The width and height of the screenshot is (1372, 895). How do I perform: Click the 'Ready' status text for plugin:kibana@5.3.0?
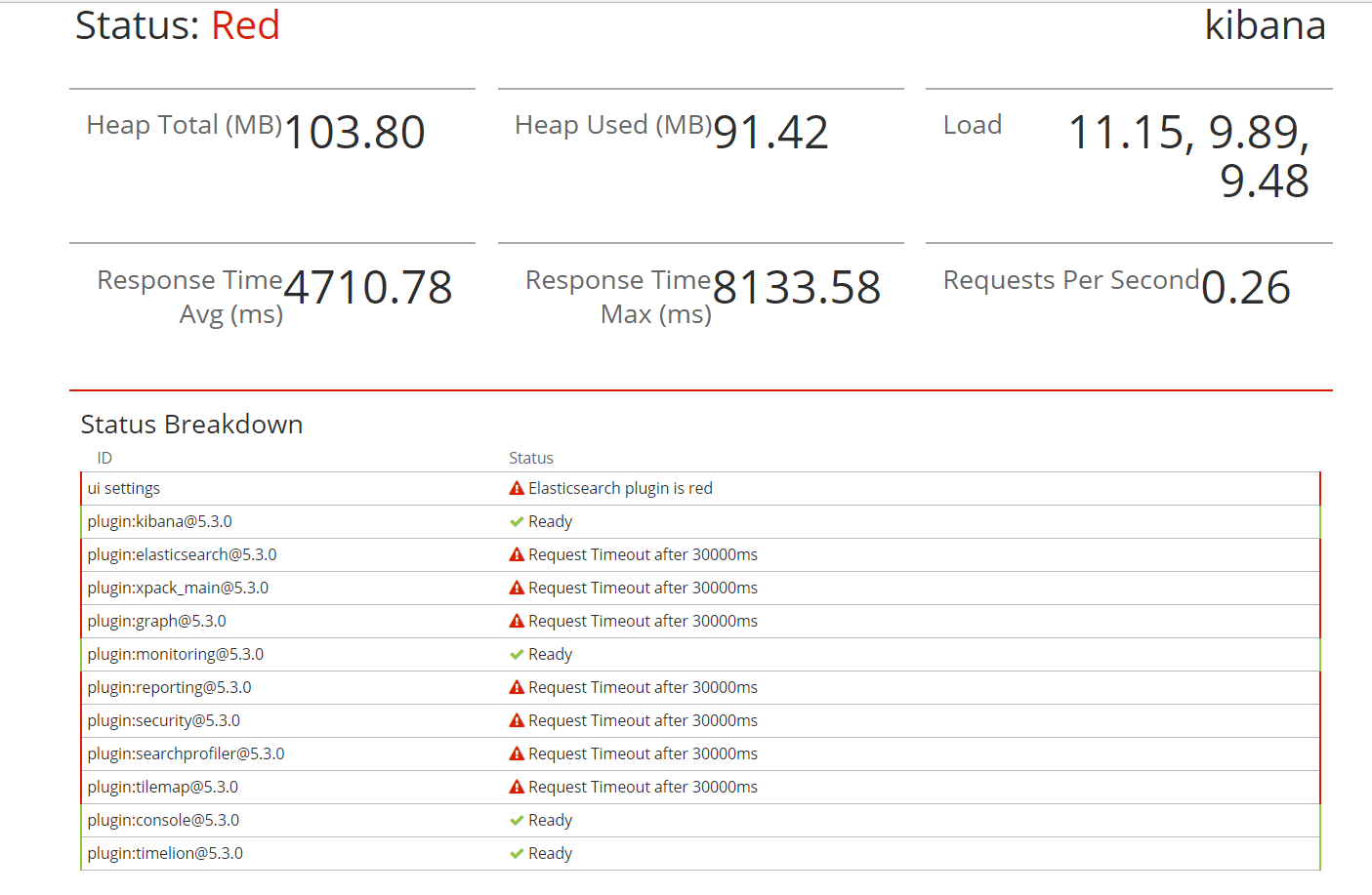pyautogui.click(x=550, y=521)
